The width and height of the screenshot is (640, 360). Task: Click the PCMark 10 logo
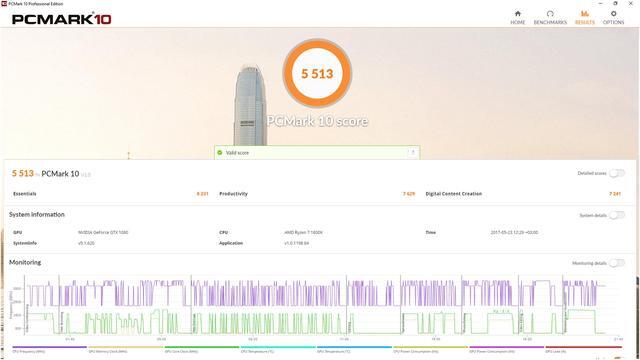62,19
